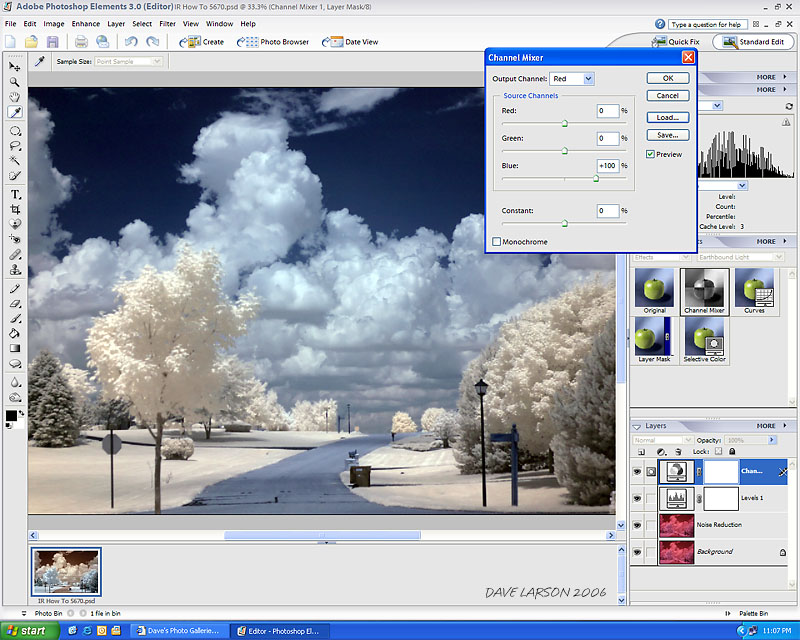Select the Red Eye Removal tool

point(15,239)
